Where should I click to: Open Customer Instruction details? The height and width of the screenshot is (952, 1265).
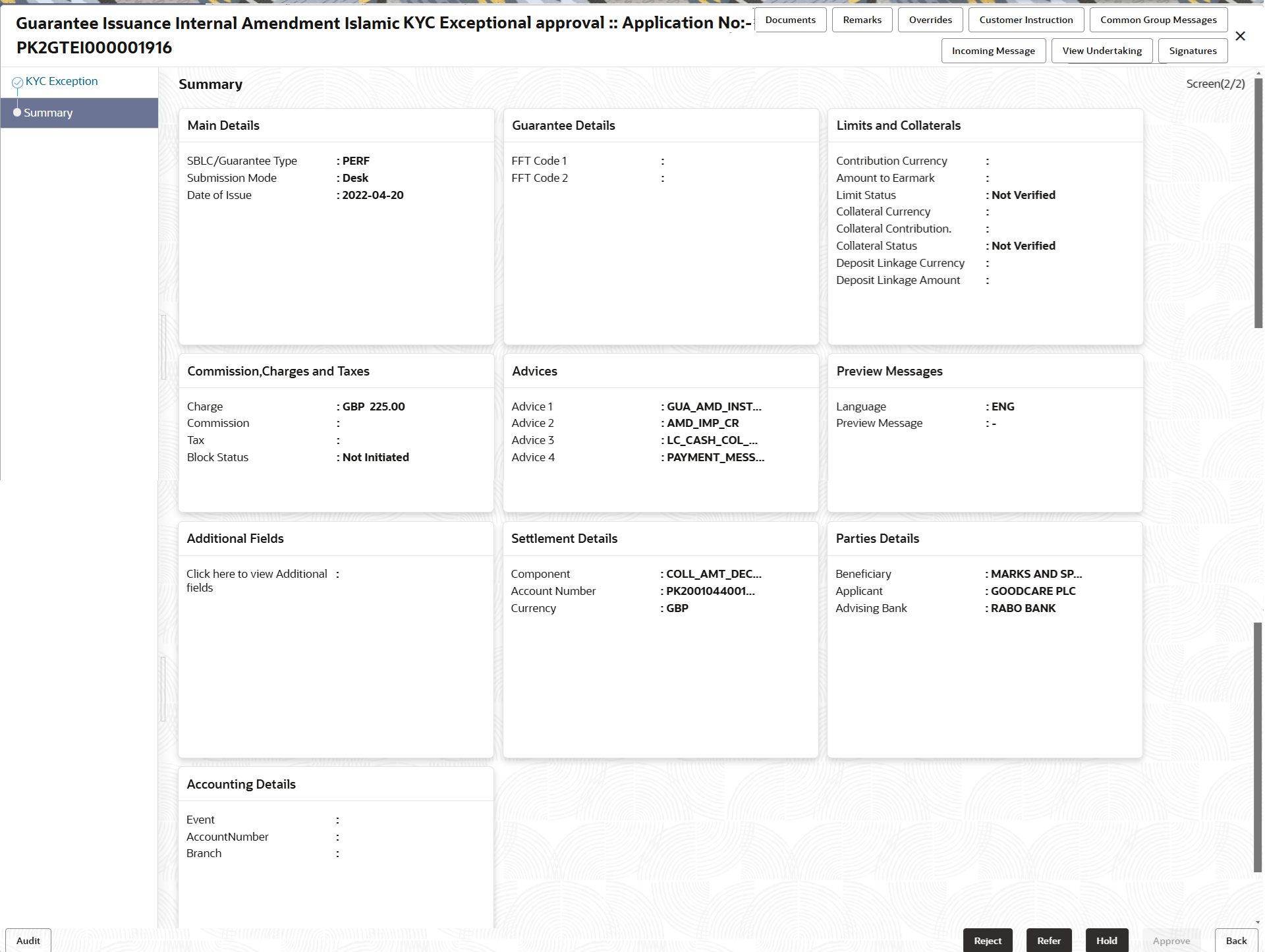click(1025, 19)
